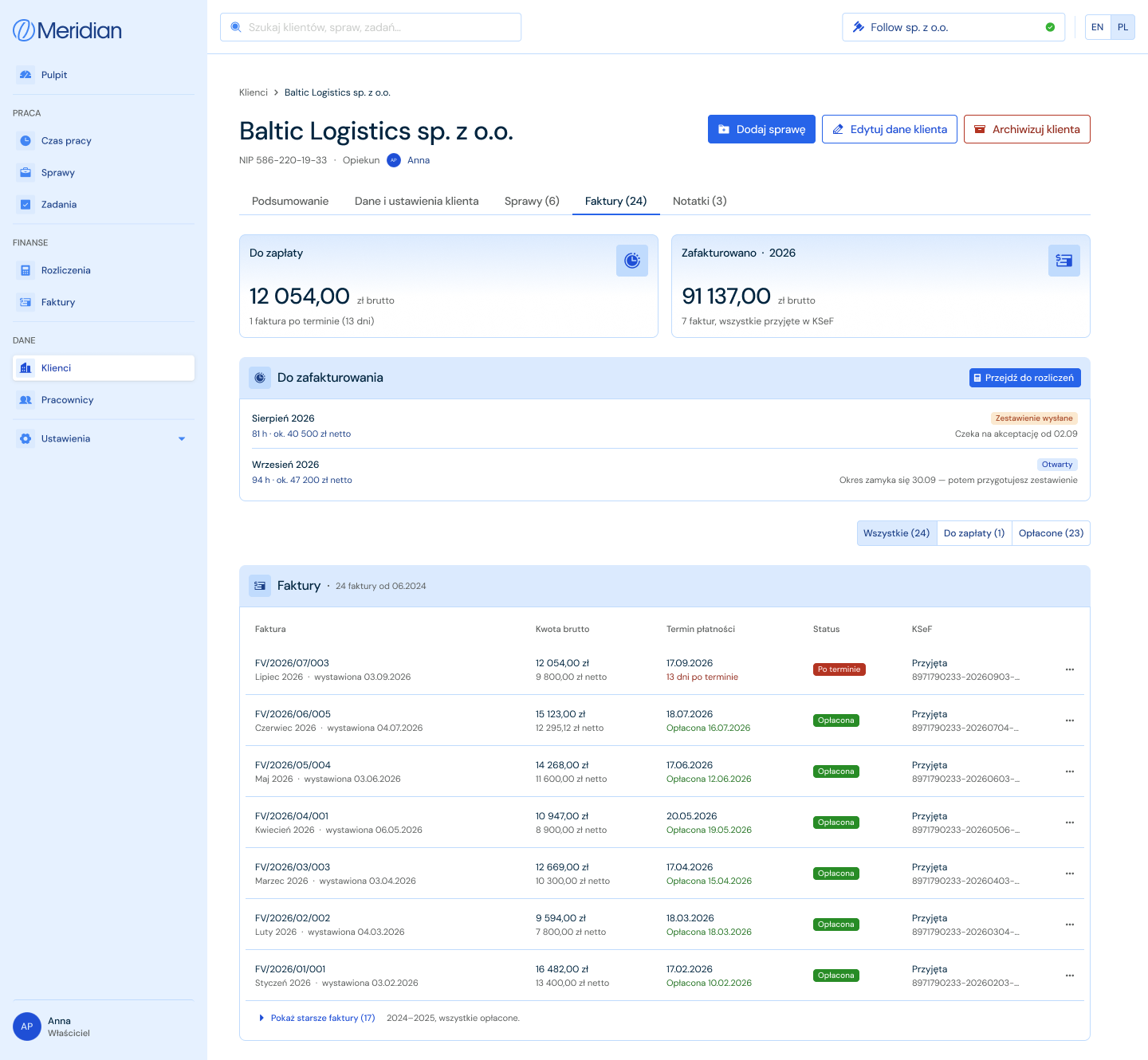Open row menu for FV/2026/01/001
Screen dimensions: 1148x1060
(x=1070, y=976)
